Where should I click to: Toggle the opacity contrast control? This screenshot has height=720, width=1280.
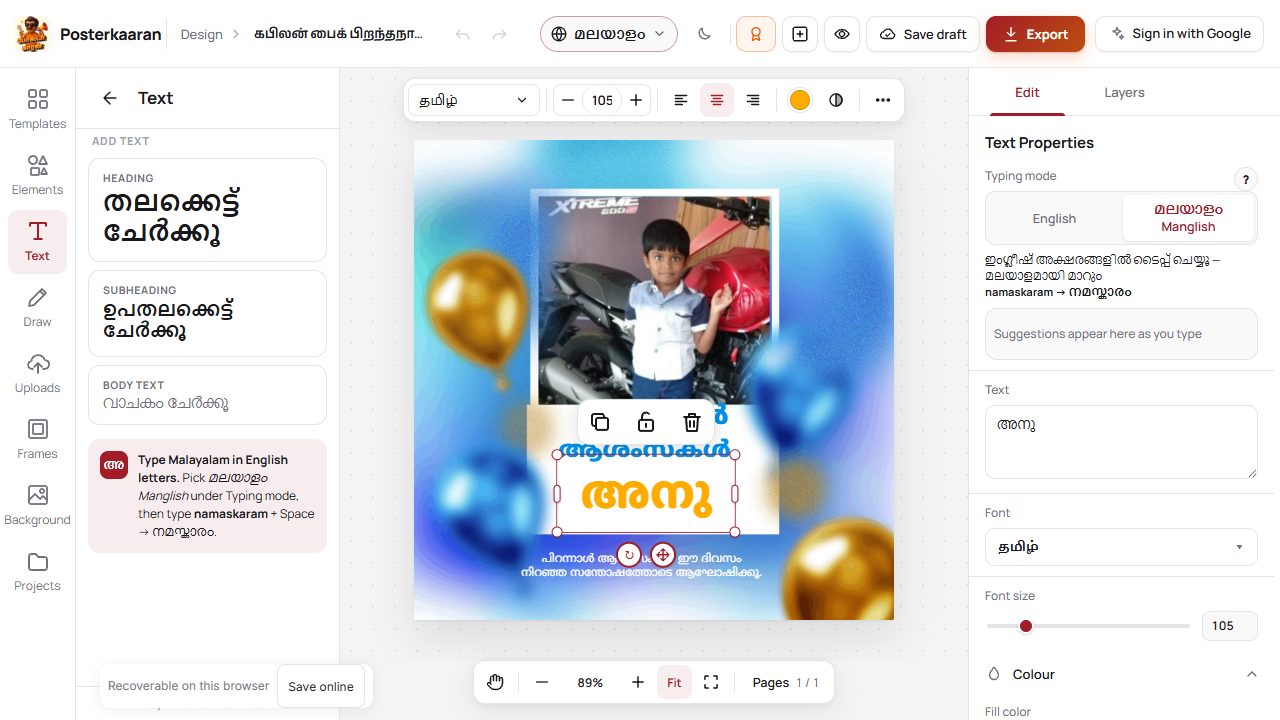(x=836, y=100)
